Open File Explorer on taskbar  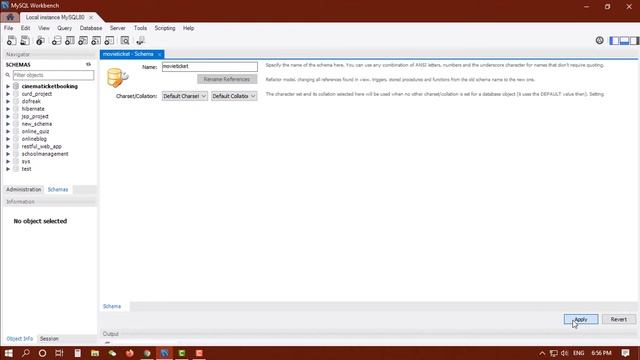point(95,353)
